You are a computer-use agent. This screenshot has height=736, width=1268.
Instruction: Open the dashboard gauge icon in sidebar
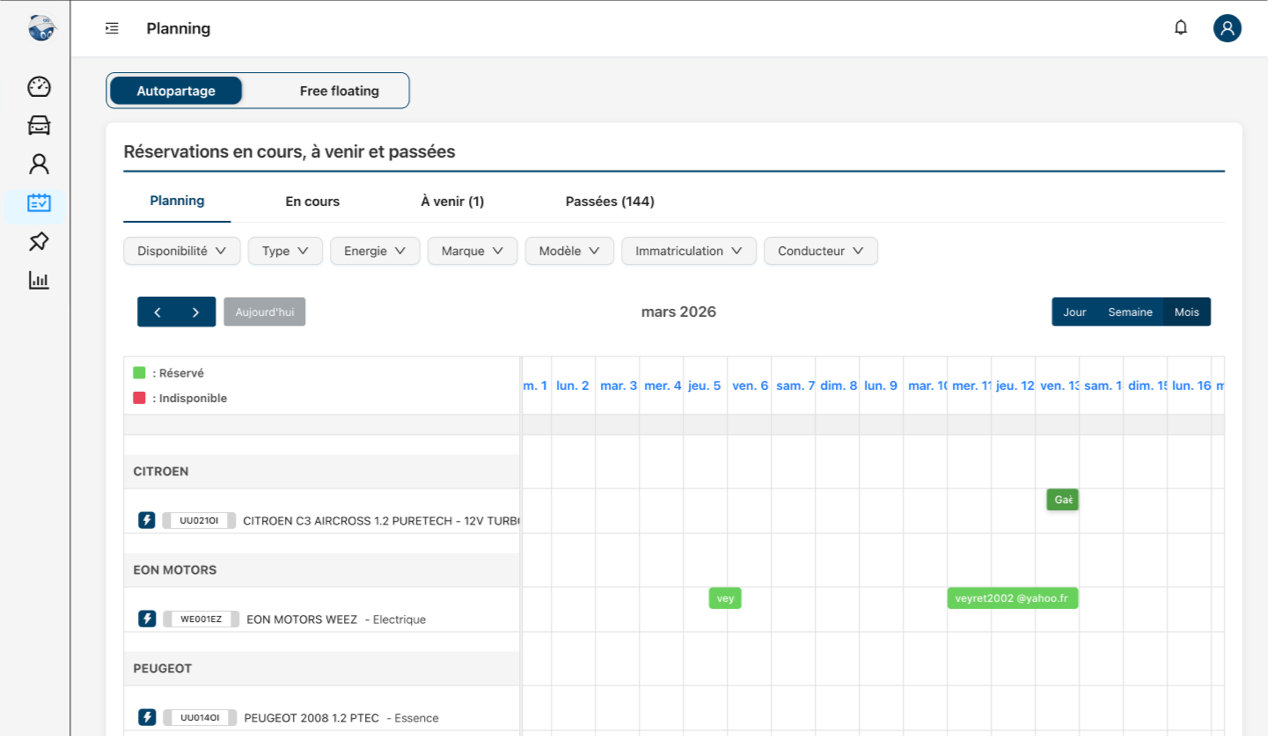[39, 87]
